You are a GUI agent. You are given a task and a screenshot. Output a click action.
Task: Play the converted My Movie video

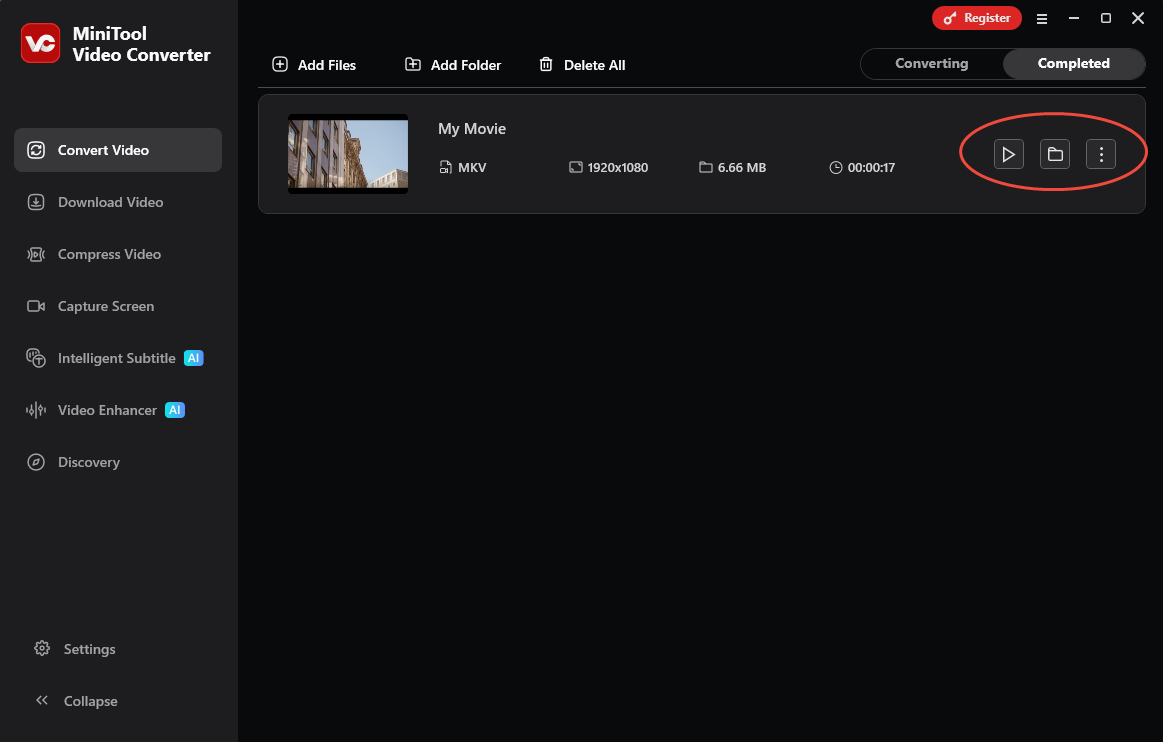[1008, 154]
